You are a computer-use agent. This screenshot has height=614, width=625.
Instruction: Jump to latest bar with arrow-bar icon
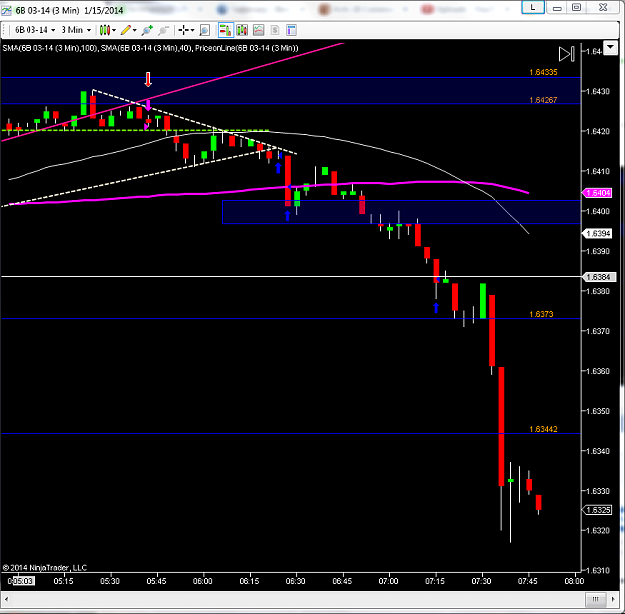[x=566, y=54]
